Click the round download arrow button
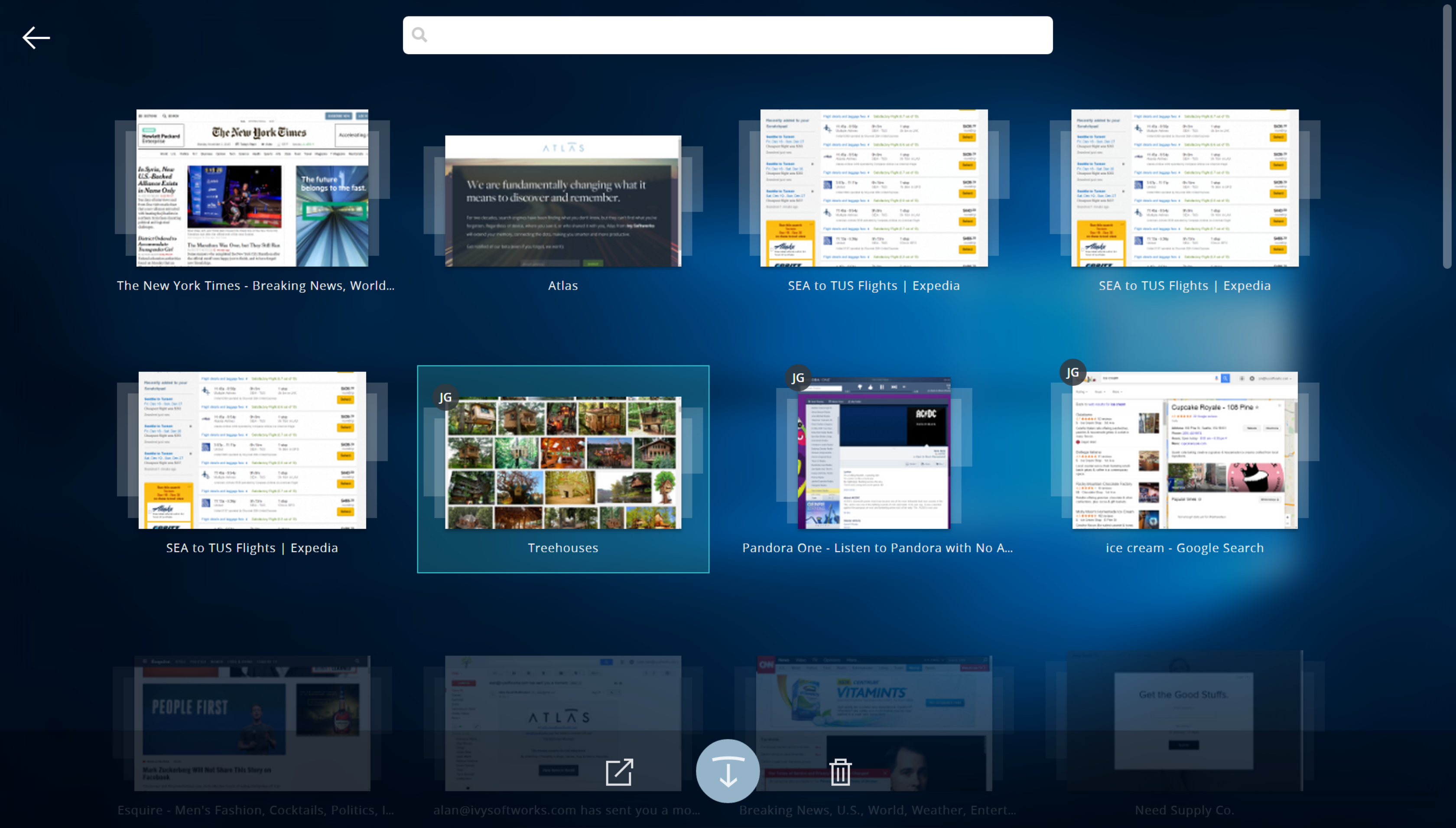1456x828 pixels. coord(728,771)
